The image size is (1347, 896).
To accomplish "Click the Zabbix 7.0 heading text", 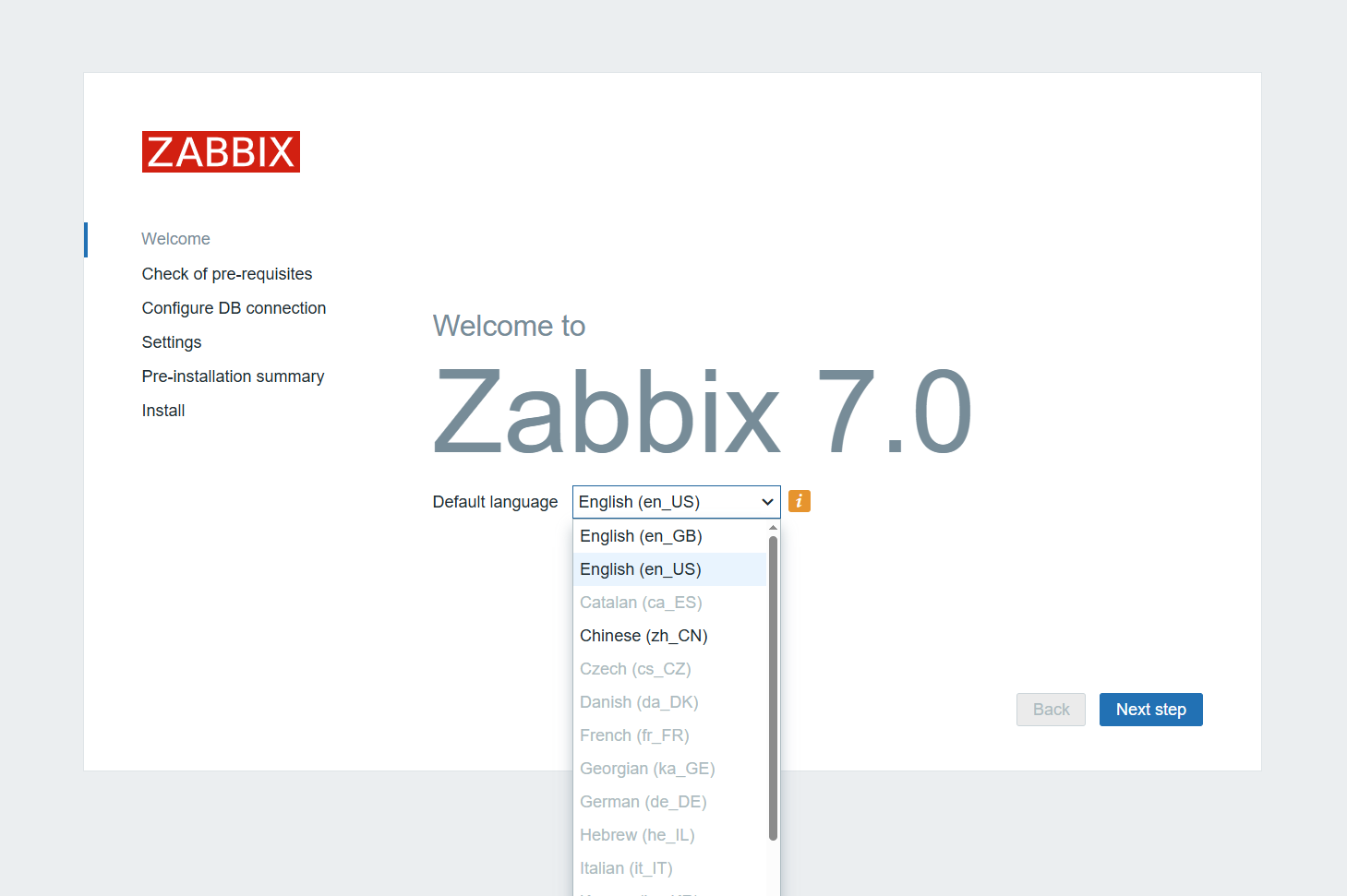I will (x=702, y=412).
